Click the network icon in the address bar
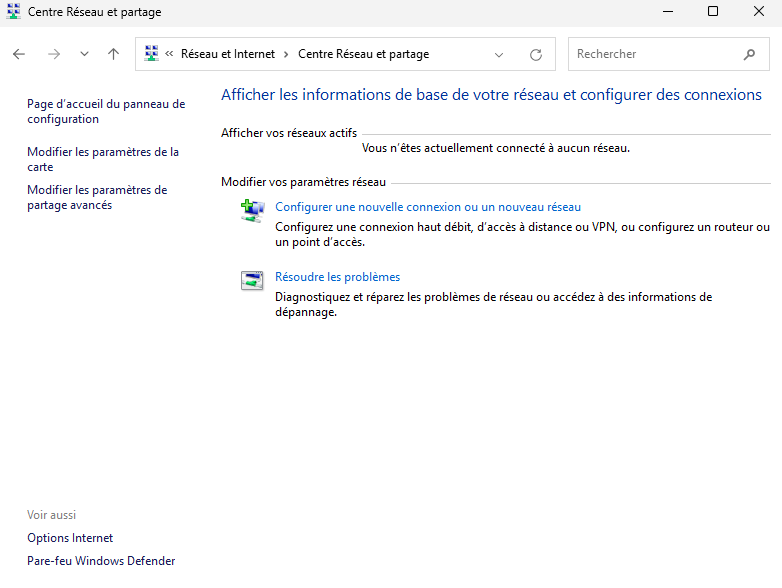Viewport: 782px width, 588px height. tap(152, 54)
